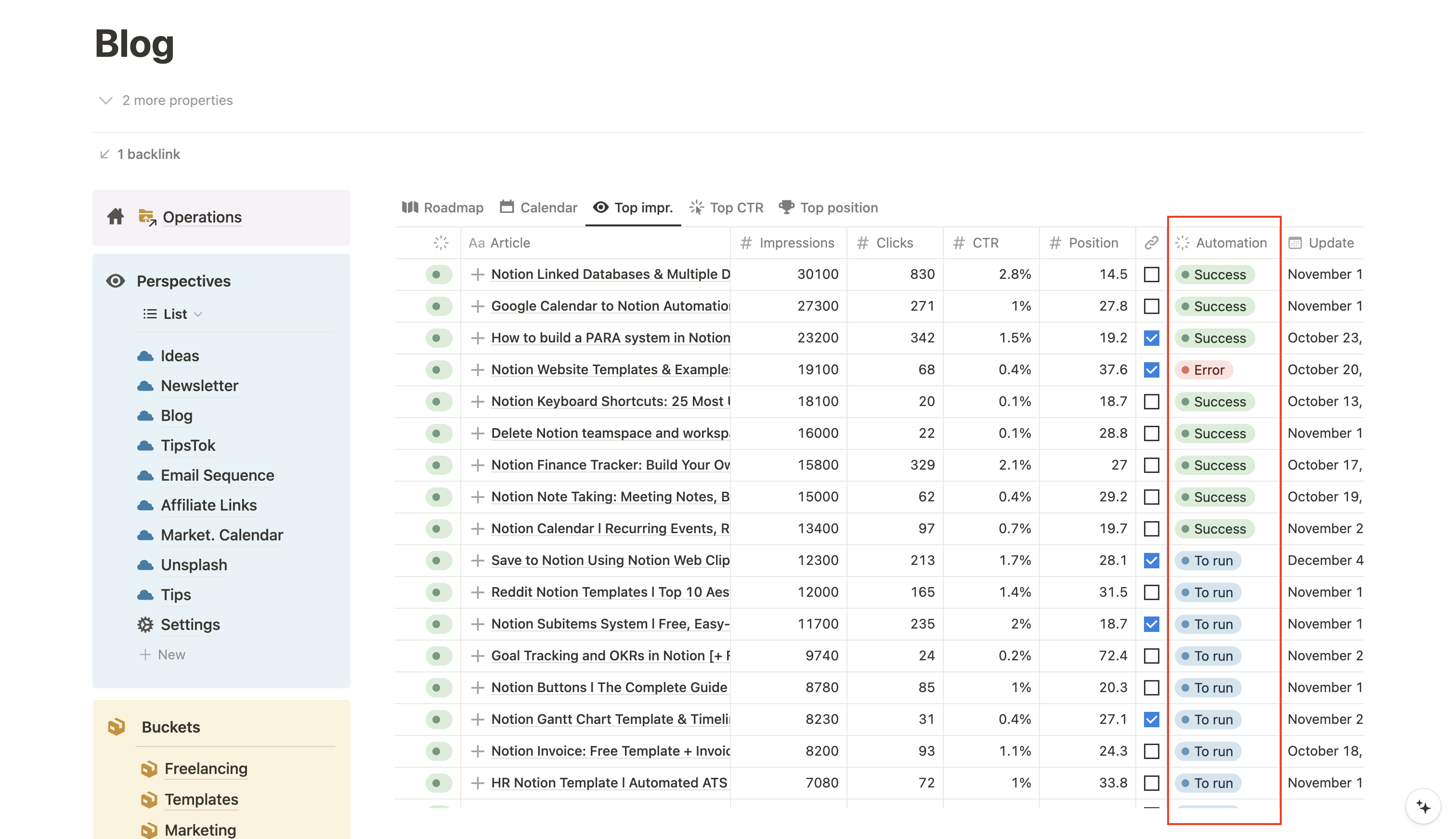1456x839 pixels.
Task: Click the cloud icon next to Email Sequence
Action: 145,475
